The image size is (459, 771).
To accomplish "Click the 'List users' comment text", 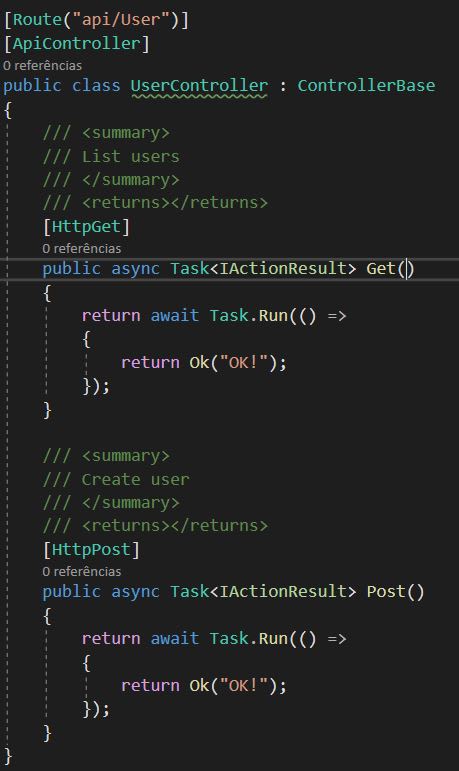I will click(x=130, y=156).
